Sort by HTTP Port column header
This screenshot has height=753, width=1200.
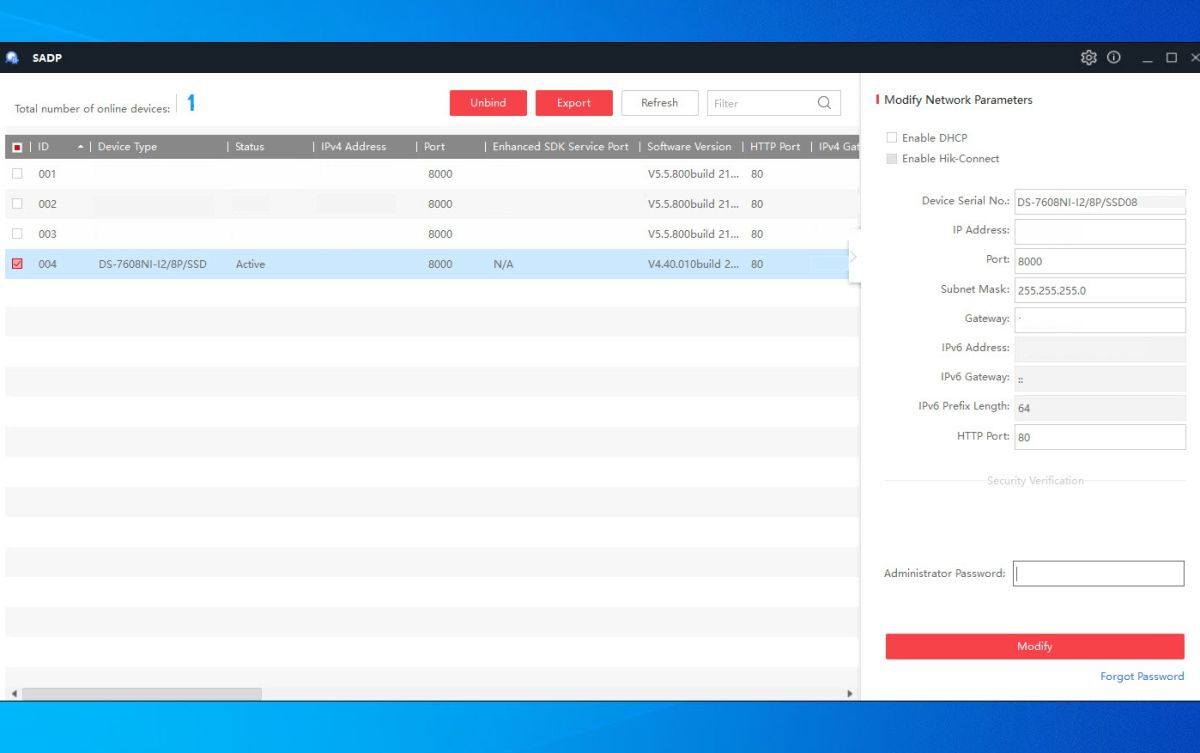click(x=775, y=147)
